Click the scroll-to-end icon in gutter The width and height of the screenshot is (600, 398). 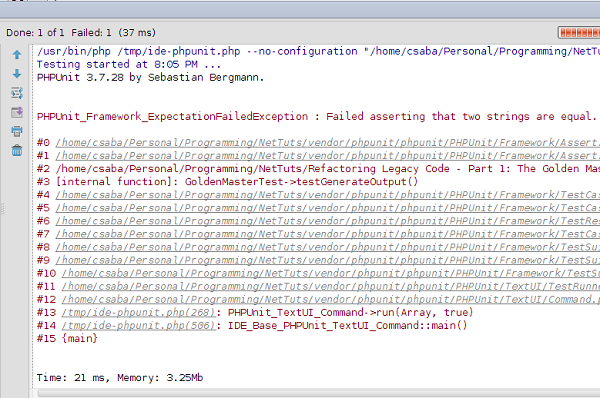coord(17,112)
